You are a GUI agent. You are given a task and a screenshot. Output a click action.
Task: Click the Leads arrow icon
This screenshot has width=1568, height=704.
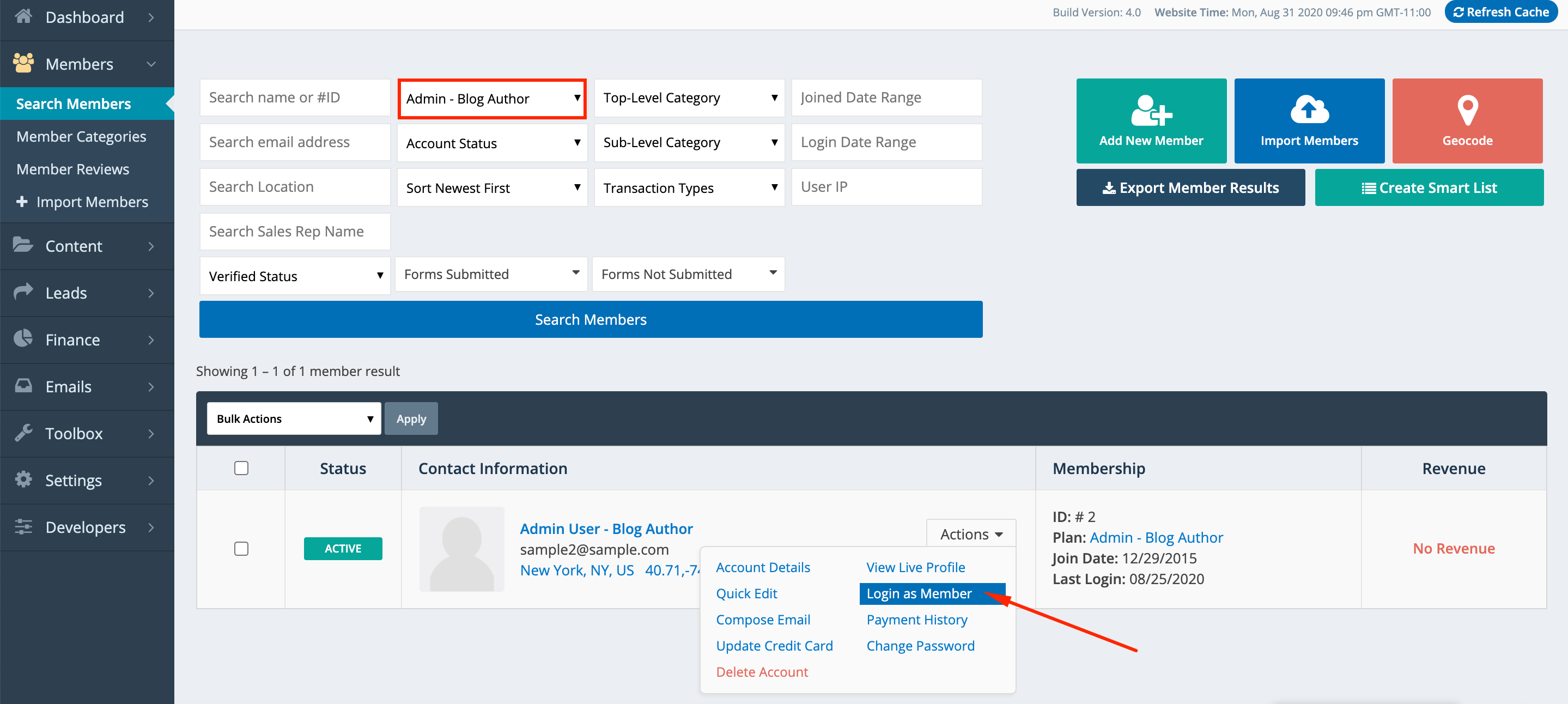[x=24, y=292]
